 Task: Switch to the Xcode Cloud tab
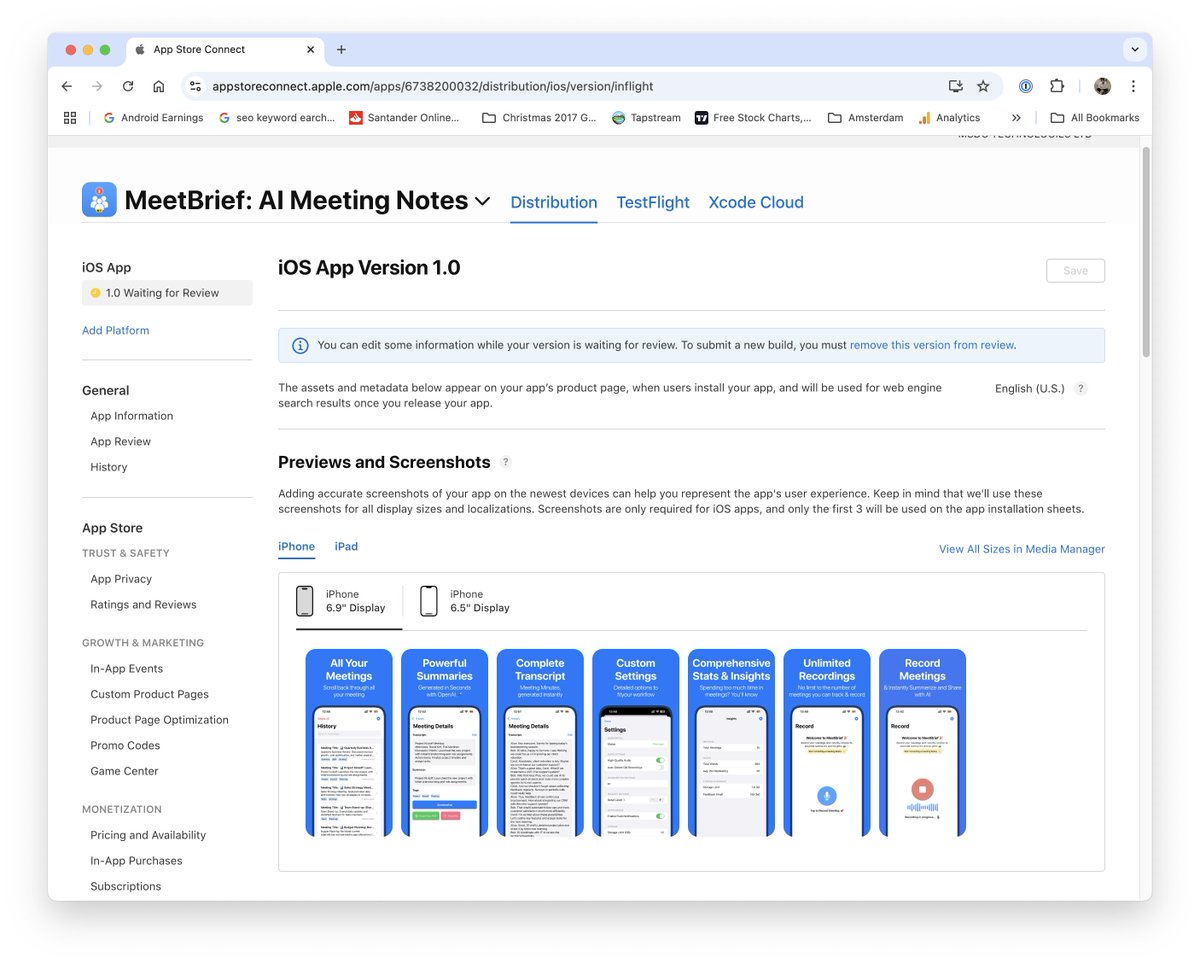pyautogui.click(x=756, y=202)
